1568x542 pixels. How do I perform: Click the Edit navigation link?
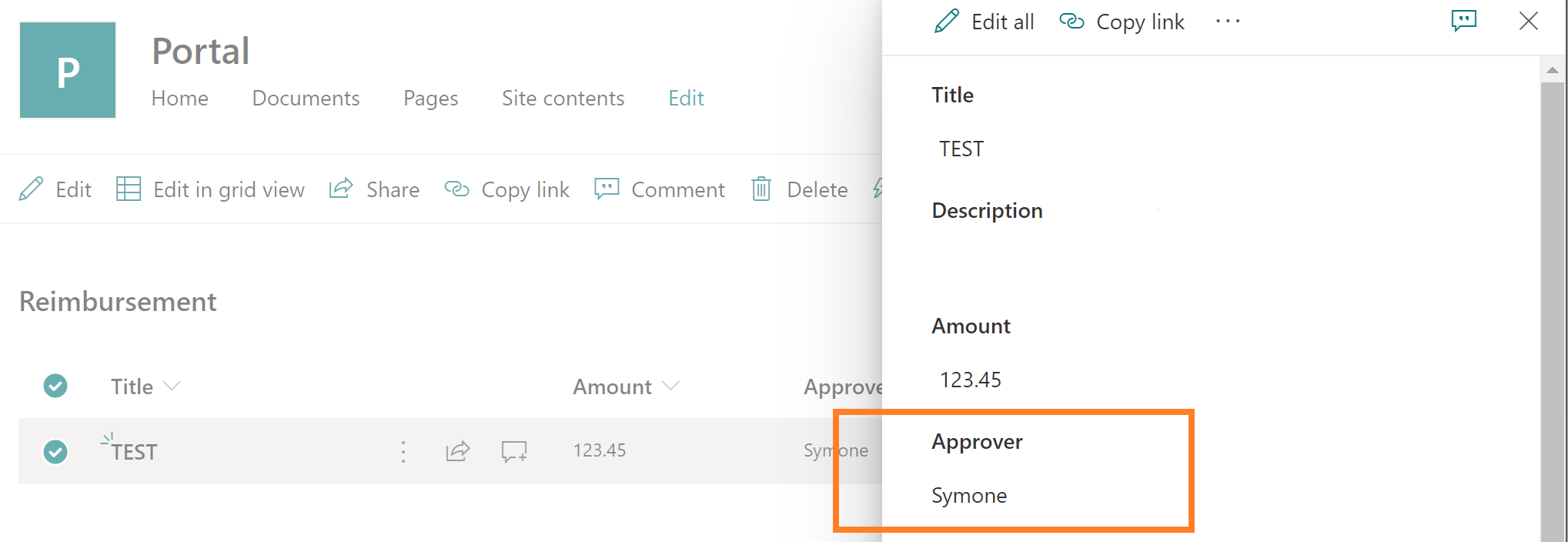685,98
